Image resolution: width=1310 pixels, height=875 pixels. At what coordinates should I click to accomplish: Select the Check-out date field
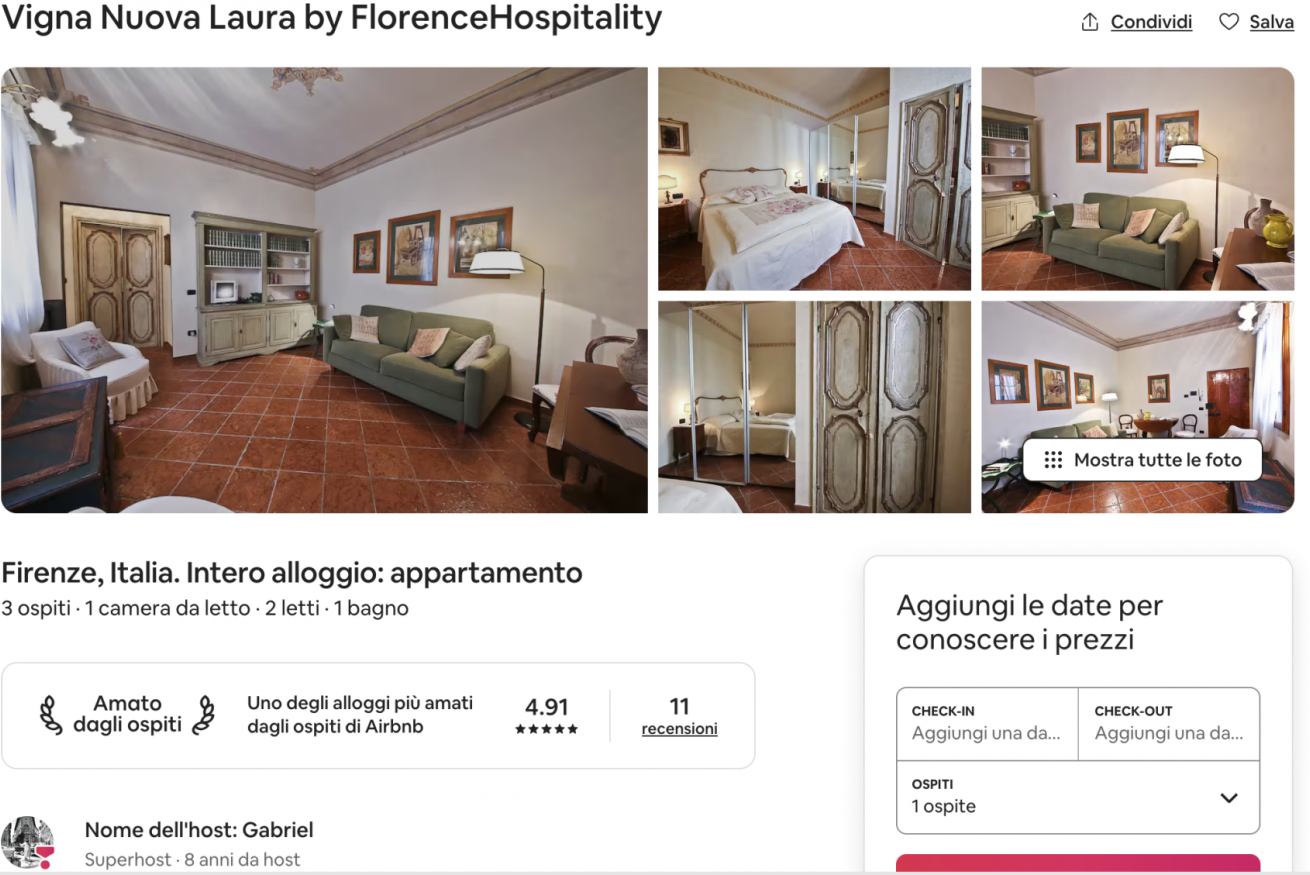[1169, 724]
